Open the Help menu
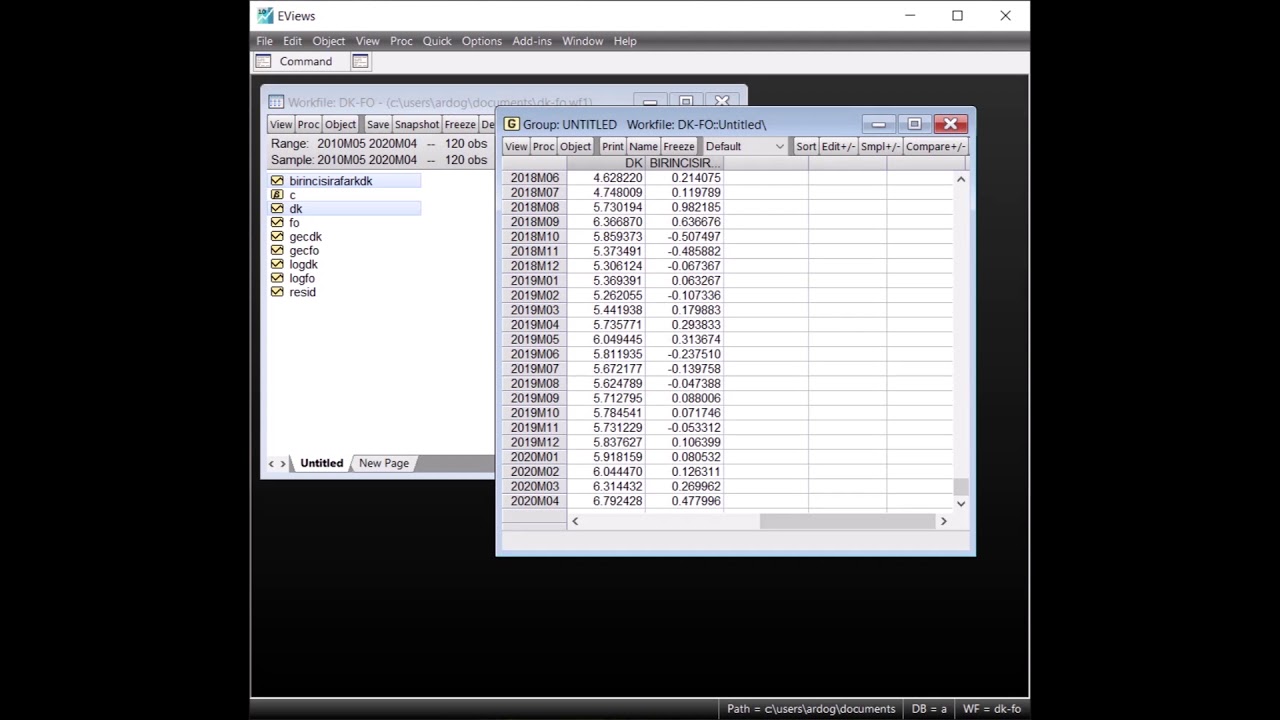Image resolution: width=1280 pixels, height=720 pixels. pyautogui.click(x=625, y=41)
